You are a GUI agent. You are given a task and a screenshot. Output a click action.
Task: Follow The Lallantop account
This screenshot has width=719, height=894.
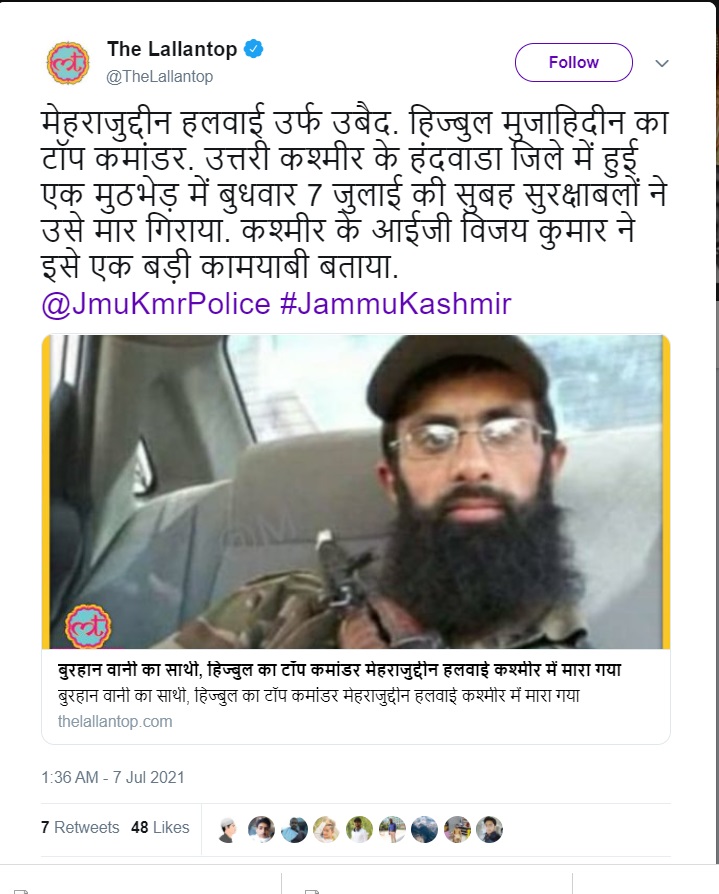click(x=574, y=62)
